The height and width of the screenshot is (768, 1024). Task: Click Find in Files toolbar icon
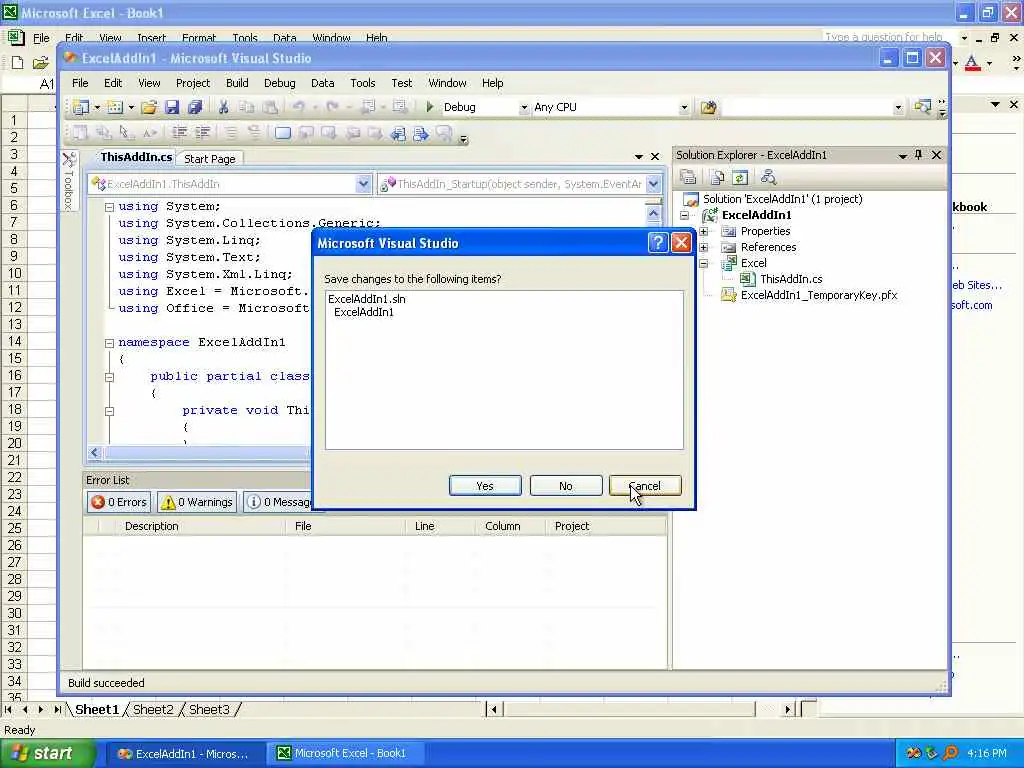tap(708, 107)
